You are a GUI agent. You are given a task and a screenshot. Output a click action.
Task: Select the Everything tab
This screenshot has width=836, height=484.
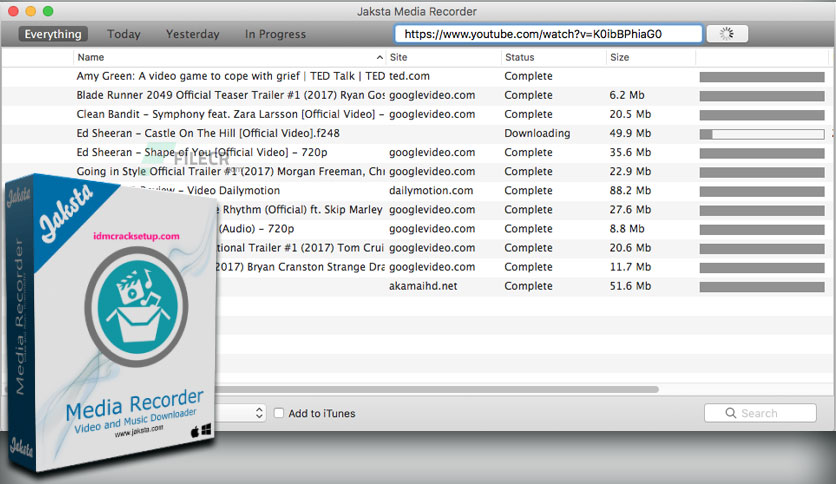click(x=53, y=34)
